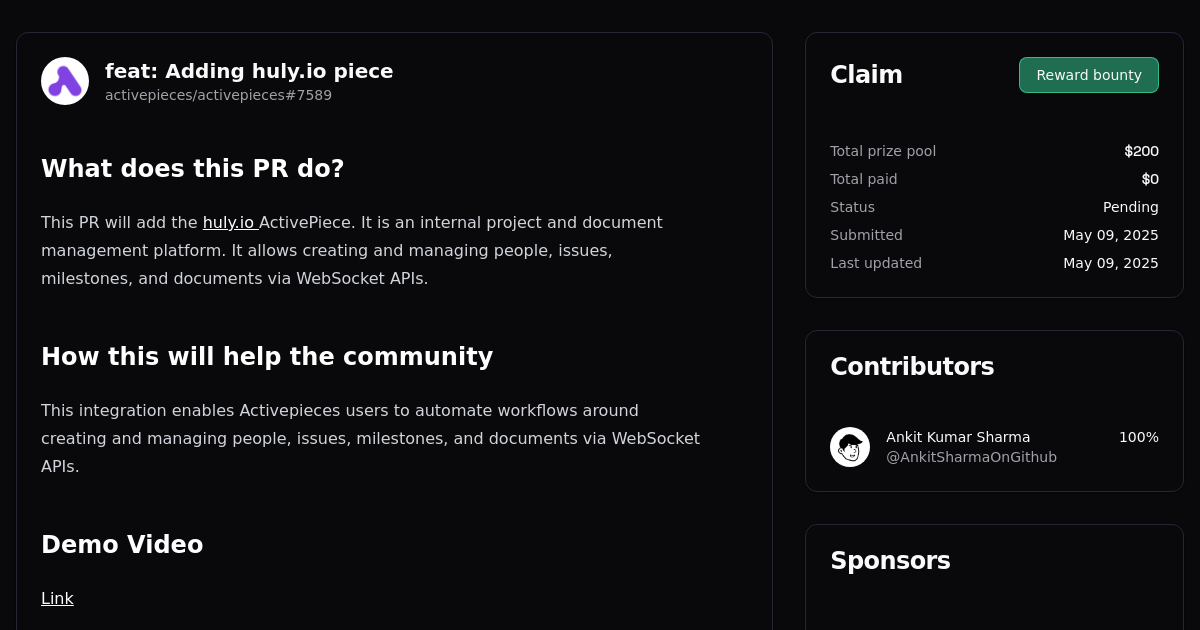
Task: Select the PR title feat: Adding huly.io piece
Action: click(x=249, y=71)
